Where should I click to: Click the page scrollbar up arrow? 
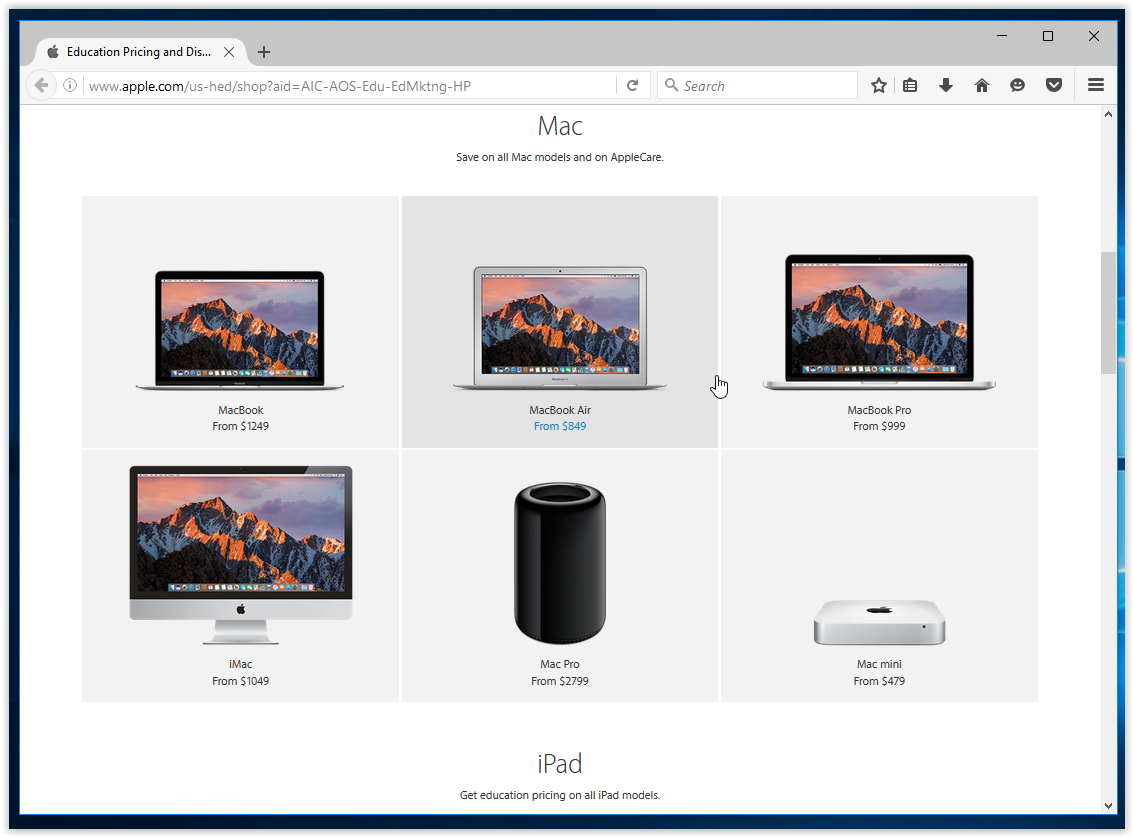pyautogui.click(x=1108, y=114)
